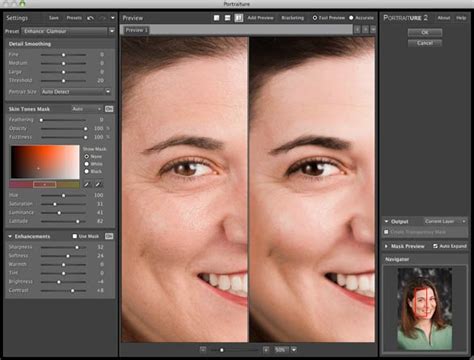Pick the first eyedropper below color map
The height and width of the screenshot is (360, 474).
point(87,184)
